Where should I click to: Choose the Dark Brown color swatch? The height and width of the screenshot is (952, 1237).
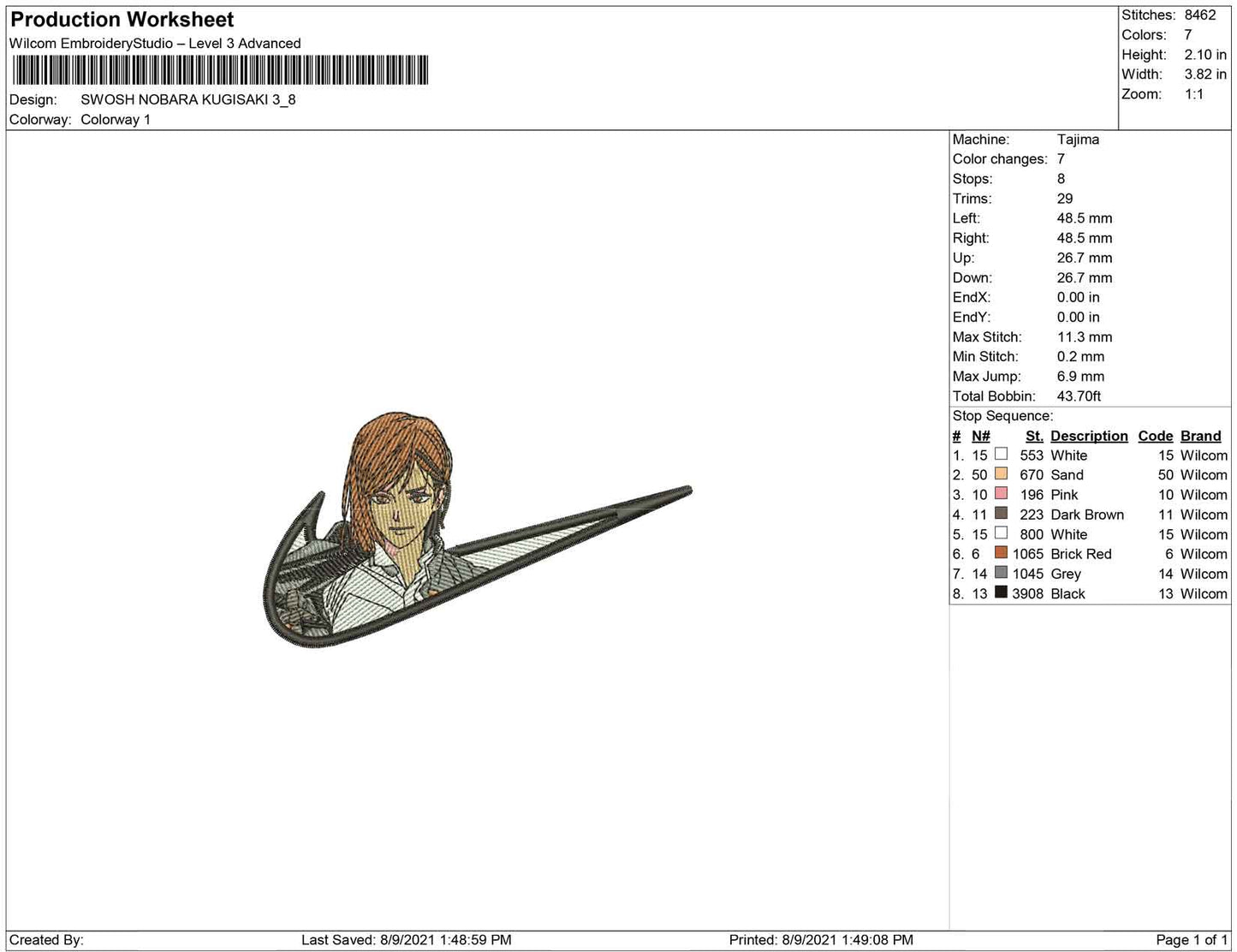1001,514
